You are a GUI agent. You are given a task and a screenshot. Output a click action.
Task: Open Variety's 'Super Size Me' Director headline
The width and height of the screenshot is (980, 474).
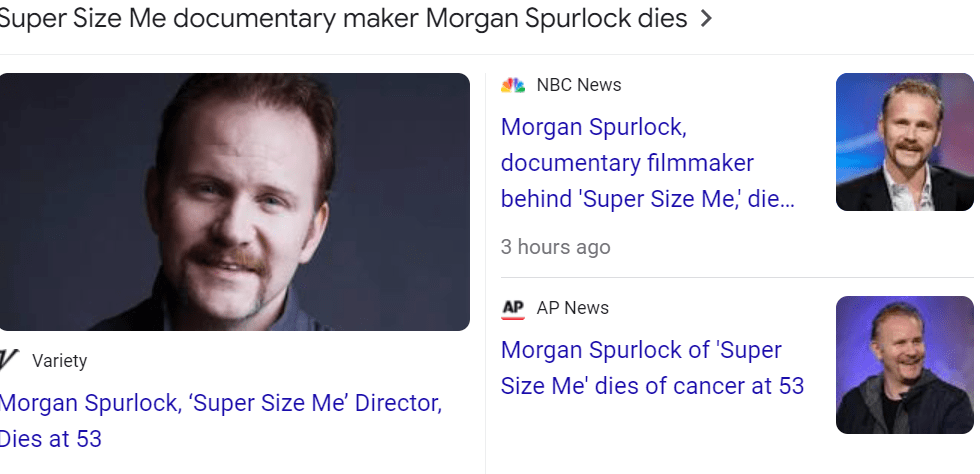pos(221,404)
